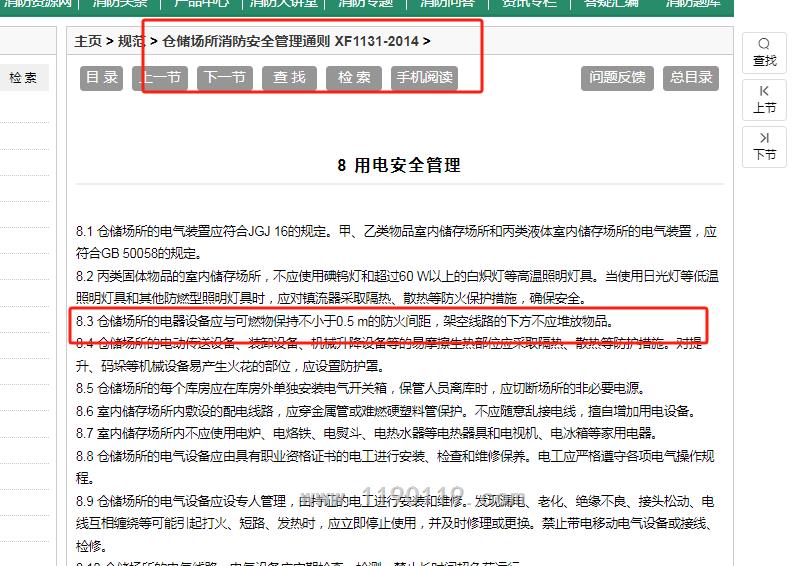The image size is (809, 566).
Task: Go to 主页 in the breadcrumb
Action: (88, 41)
